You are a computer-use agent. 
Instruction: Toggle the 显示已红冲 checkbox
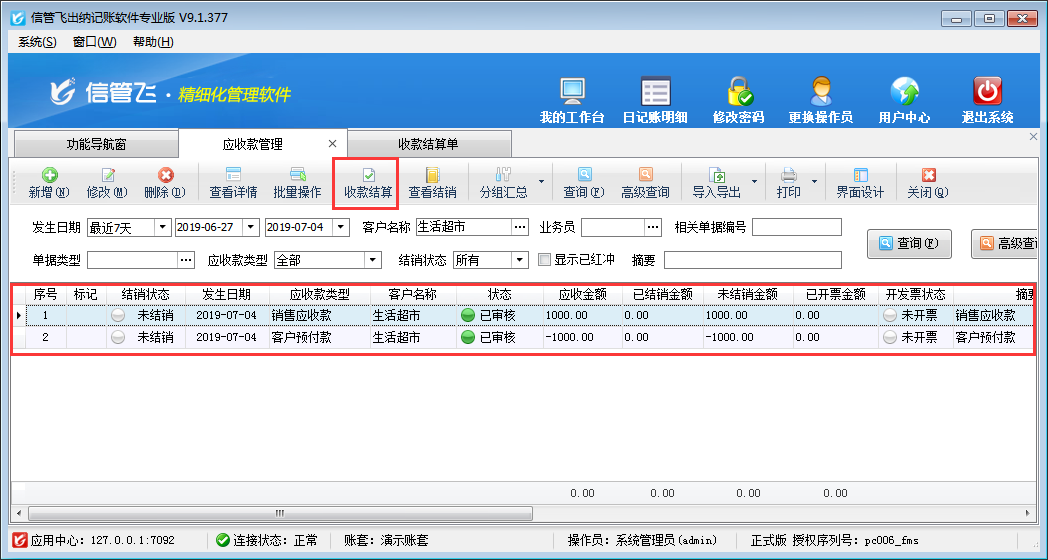click(545, 260)
